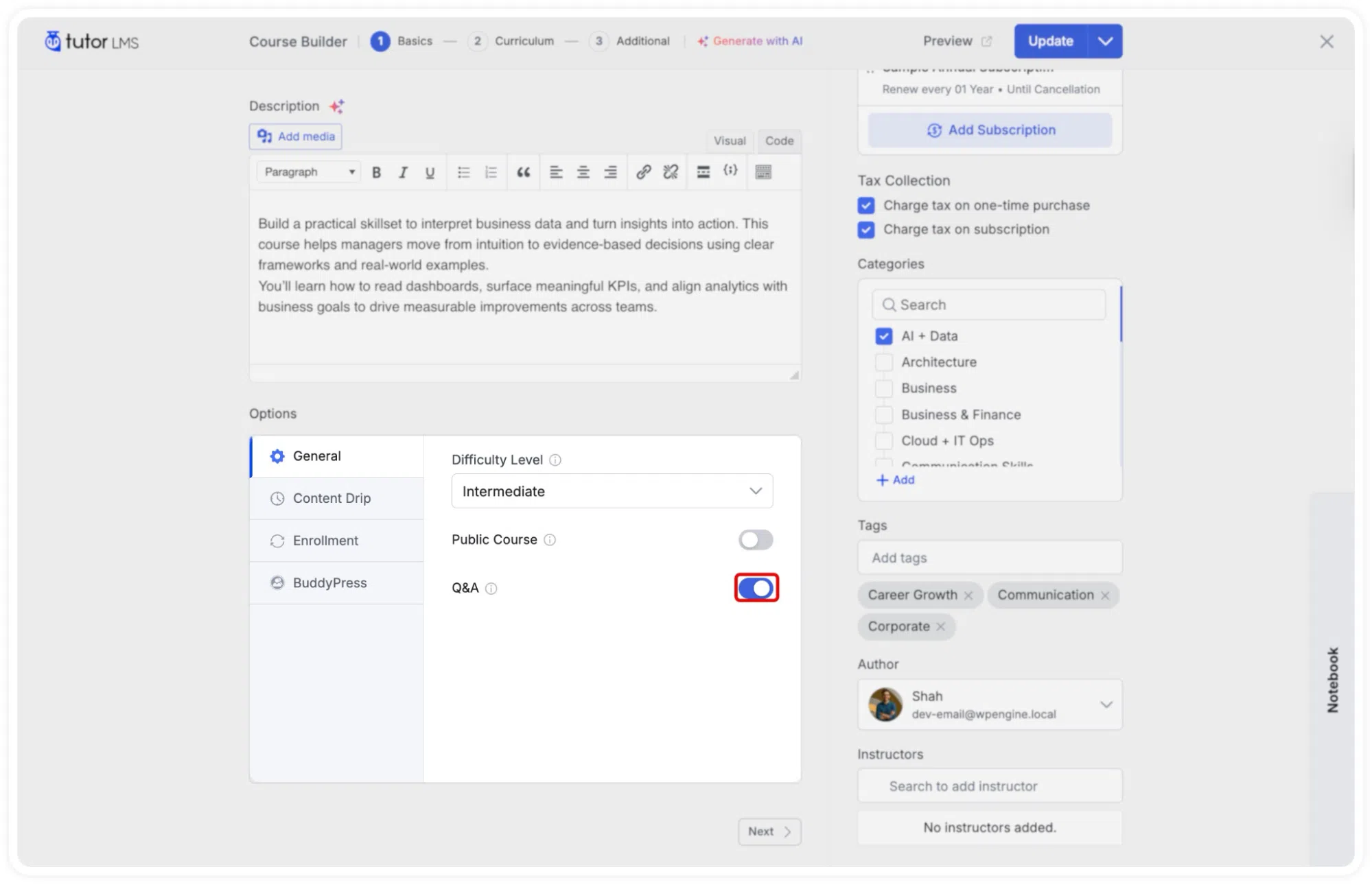Go to step 2 Curriculum
Screen dimensions: 1372x885
pos(511,41)
